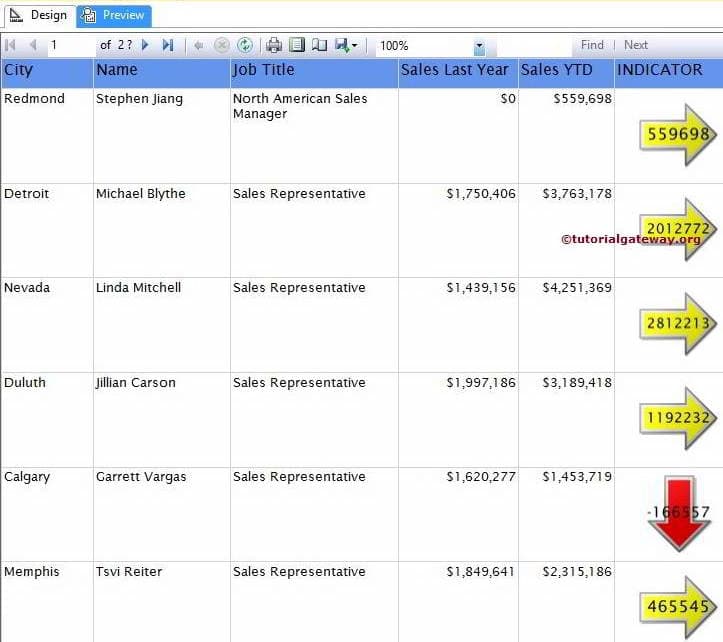Click the City column header
The width and height of the screenshot is (723, 642).
point(47,72)
